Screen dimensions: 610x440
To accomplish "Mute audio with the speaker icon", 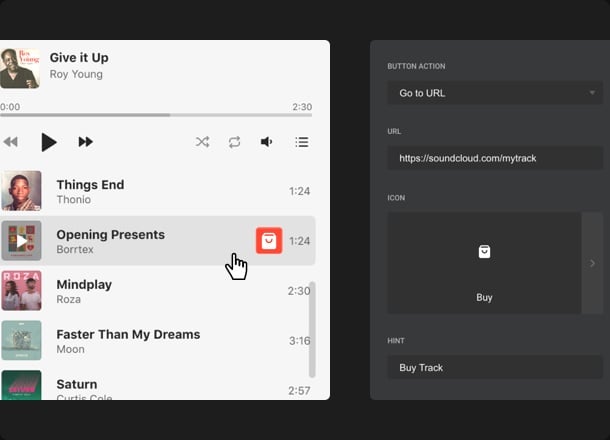I will (266, 142).
